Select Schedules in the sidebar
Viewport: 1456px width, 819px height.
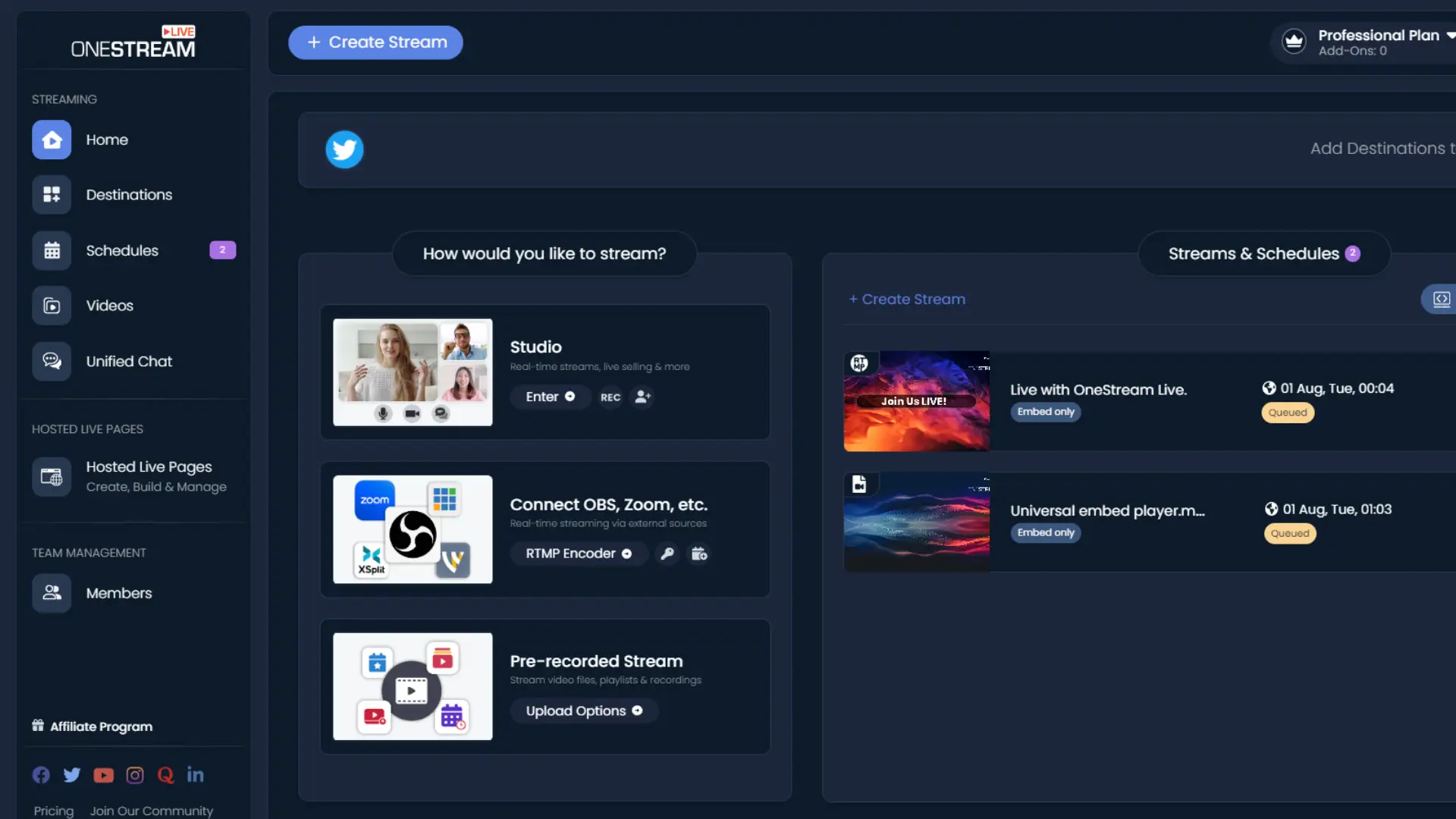[x=122, y=250]
